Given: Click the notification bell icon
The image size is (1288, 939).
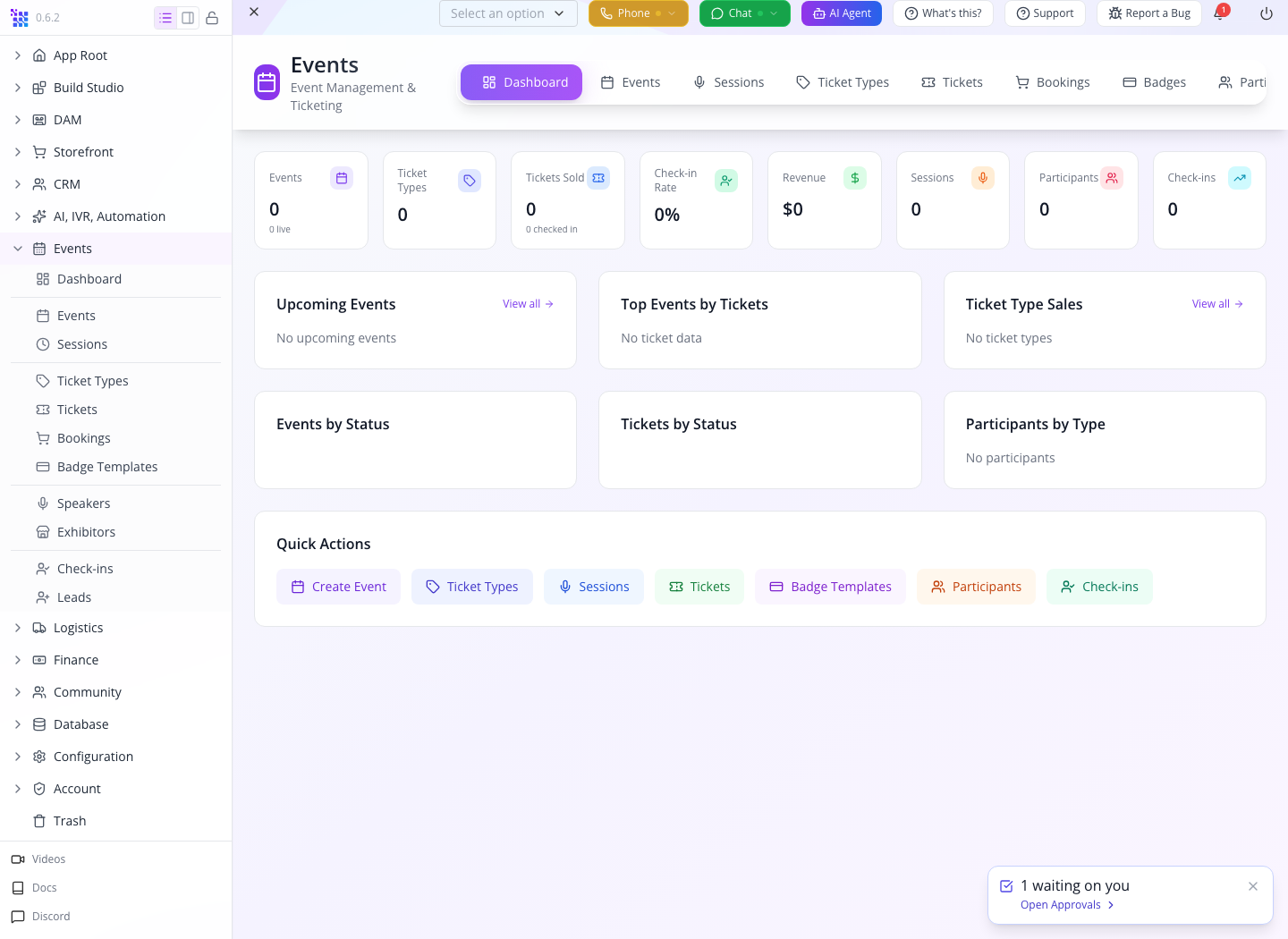Looking at the screenshot, I should [1219, 13].
